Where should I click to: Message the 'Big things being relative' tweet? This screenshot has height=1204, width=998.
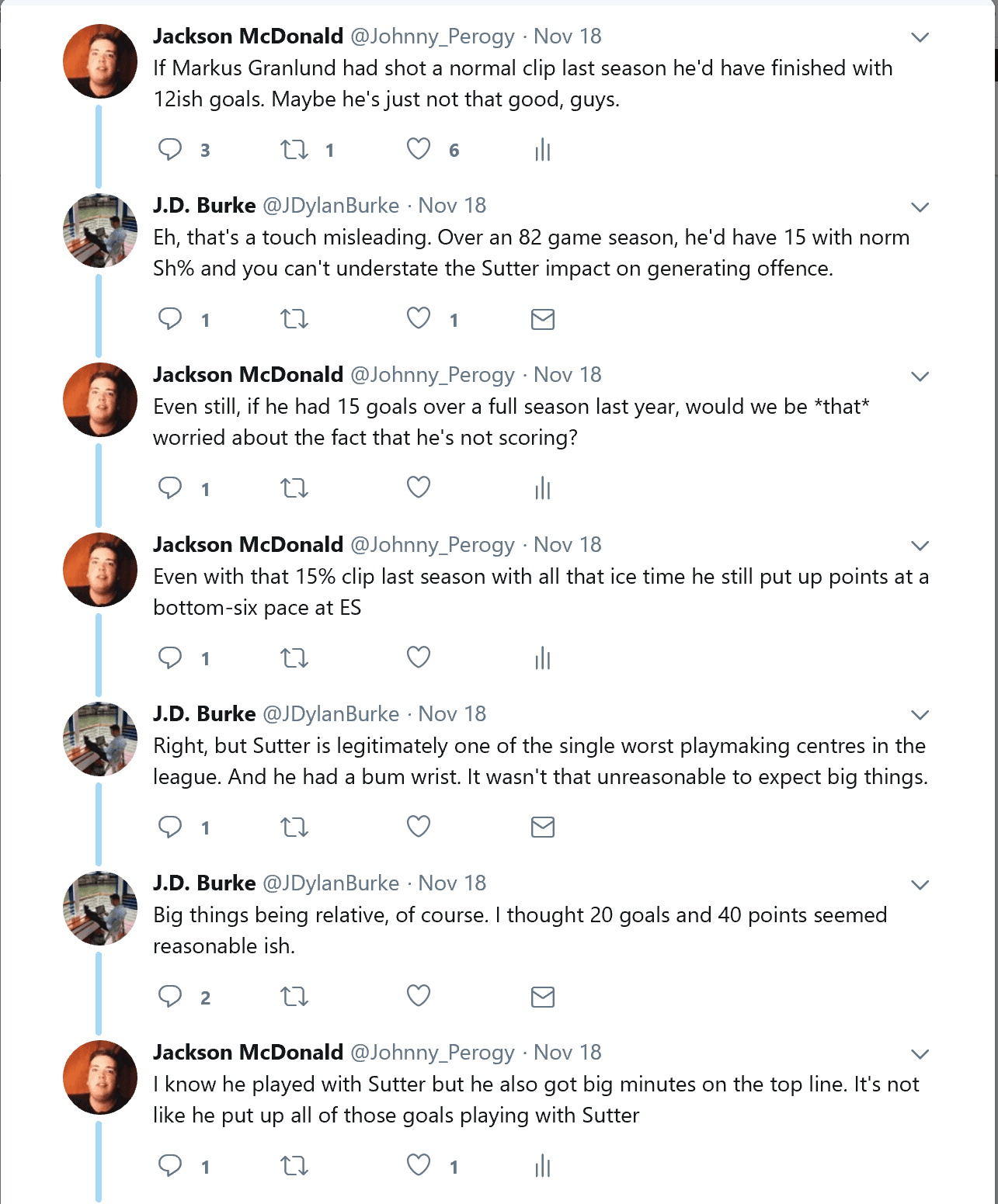pos(542,997)
